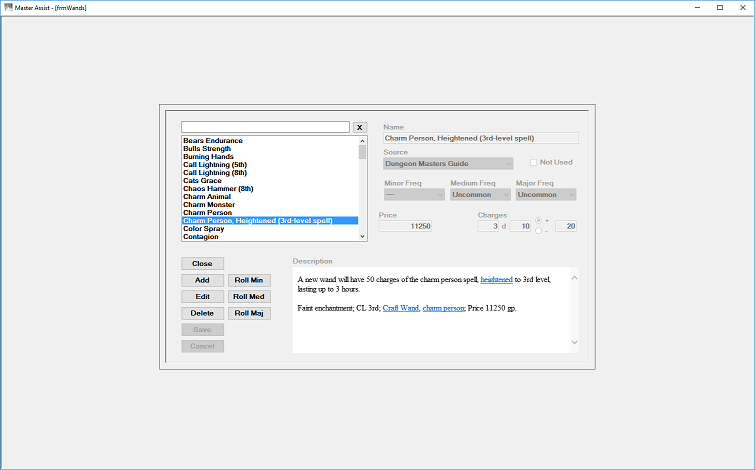Viewport: 755px width, 470px height.
Task: Click the Edit button
Action: click(x=202, y=297)
